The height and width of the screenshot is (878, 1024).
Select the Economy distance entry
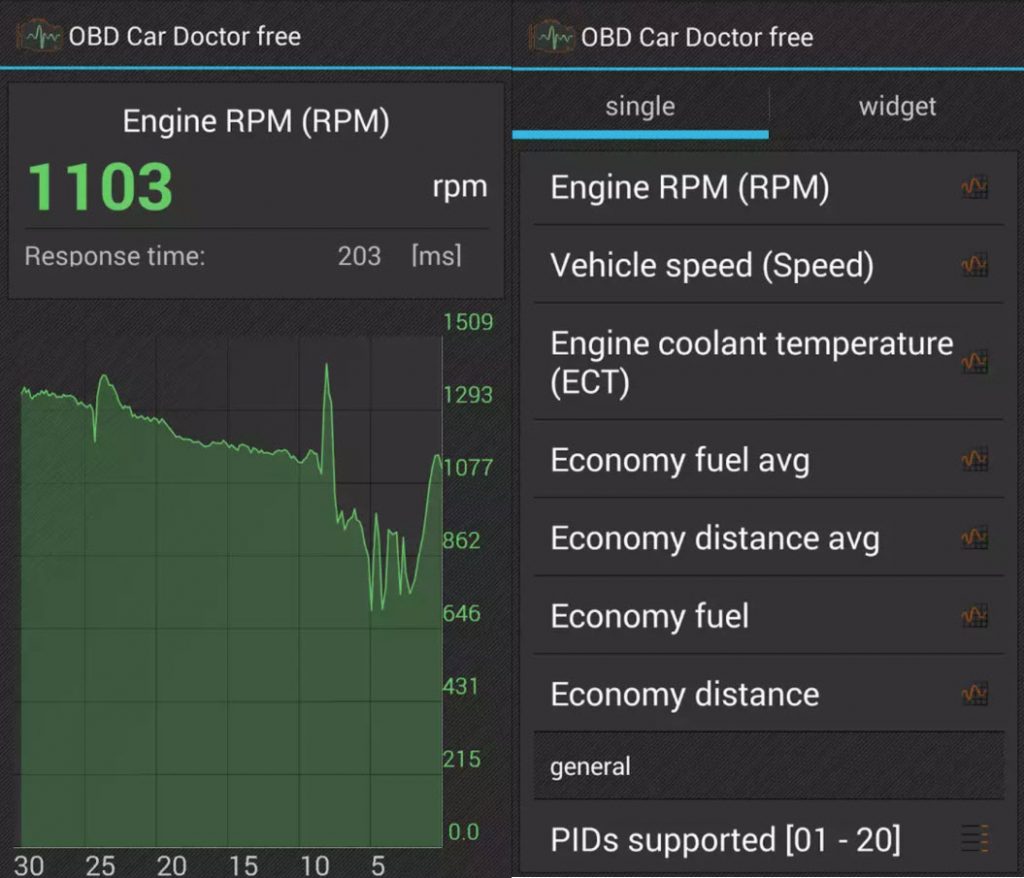(x=769, y=694)
